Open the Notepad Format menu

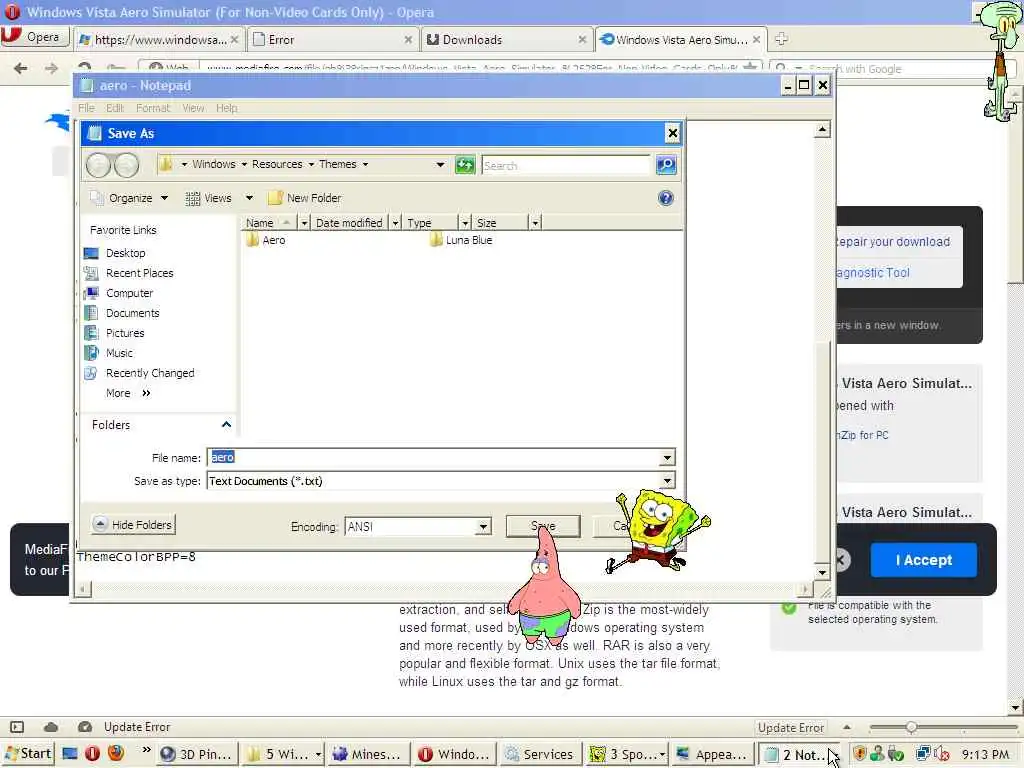point(153,108)
